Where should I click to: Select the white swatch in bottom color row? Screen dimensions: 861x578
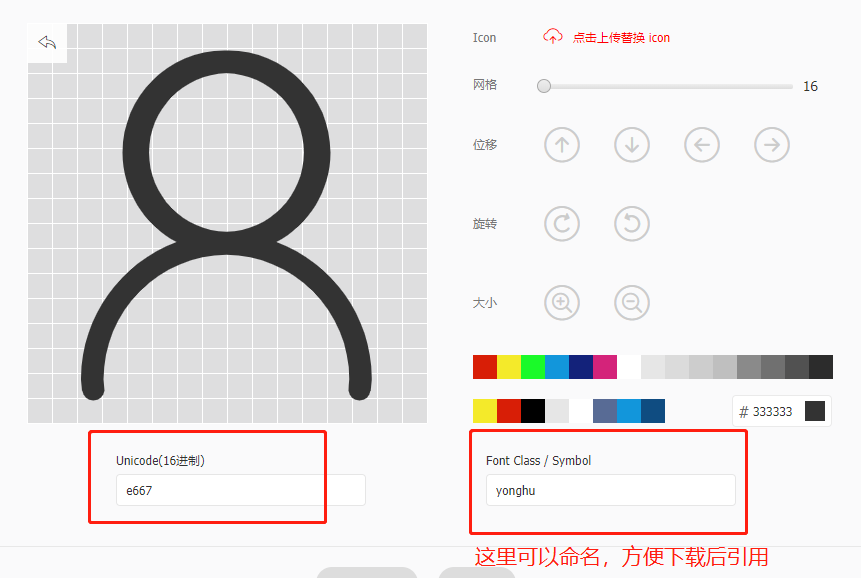pyautogui.click(x=581, y=410)
